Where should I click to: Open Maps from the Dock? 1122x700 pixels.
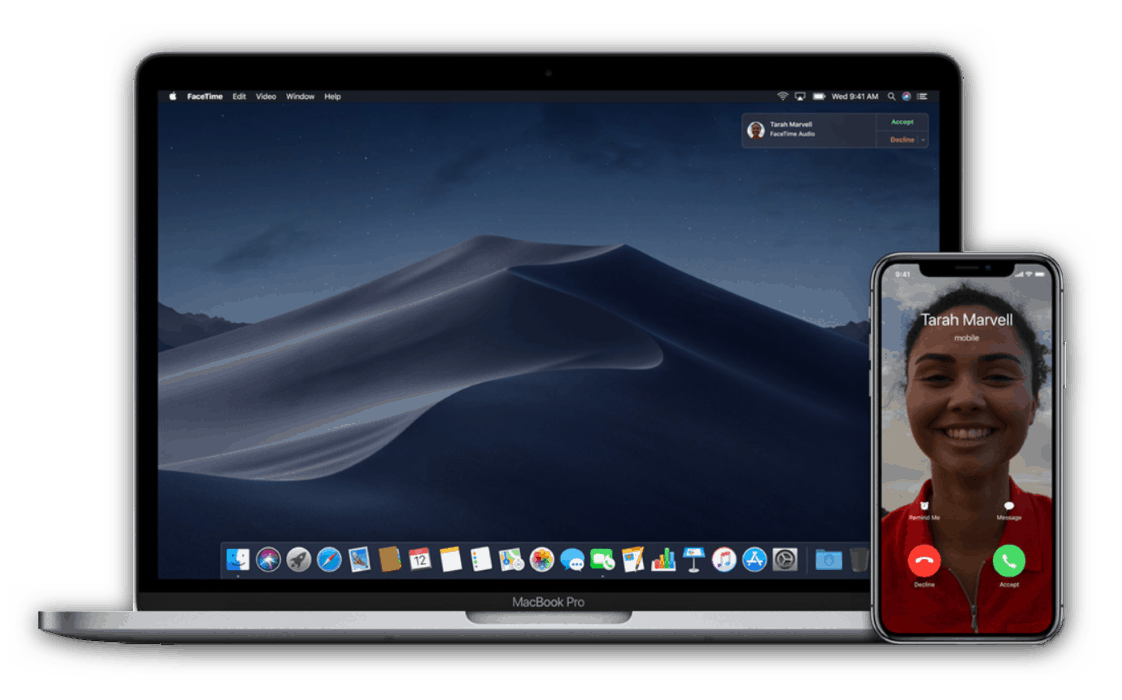pos(508,560)
